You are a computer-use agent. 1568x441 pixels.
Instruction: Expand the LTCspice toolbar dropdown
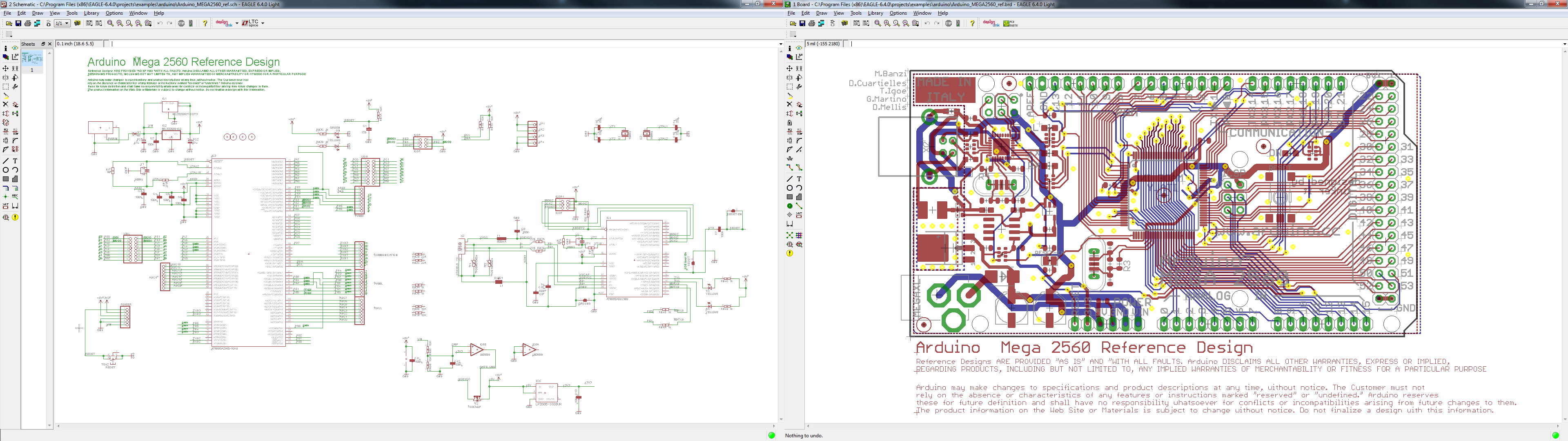coord(263,23)
